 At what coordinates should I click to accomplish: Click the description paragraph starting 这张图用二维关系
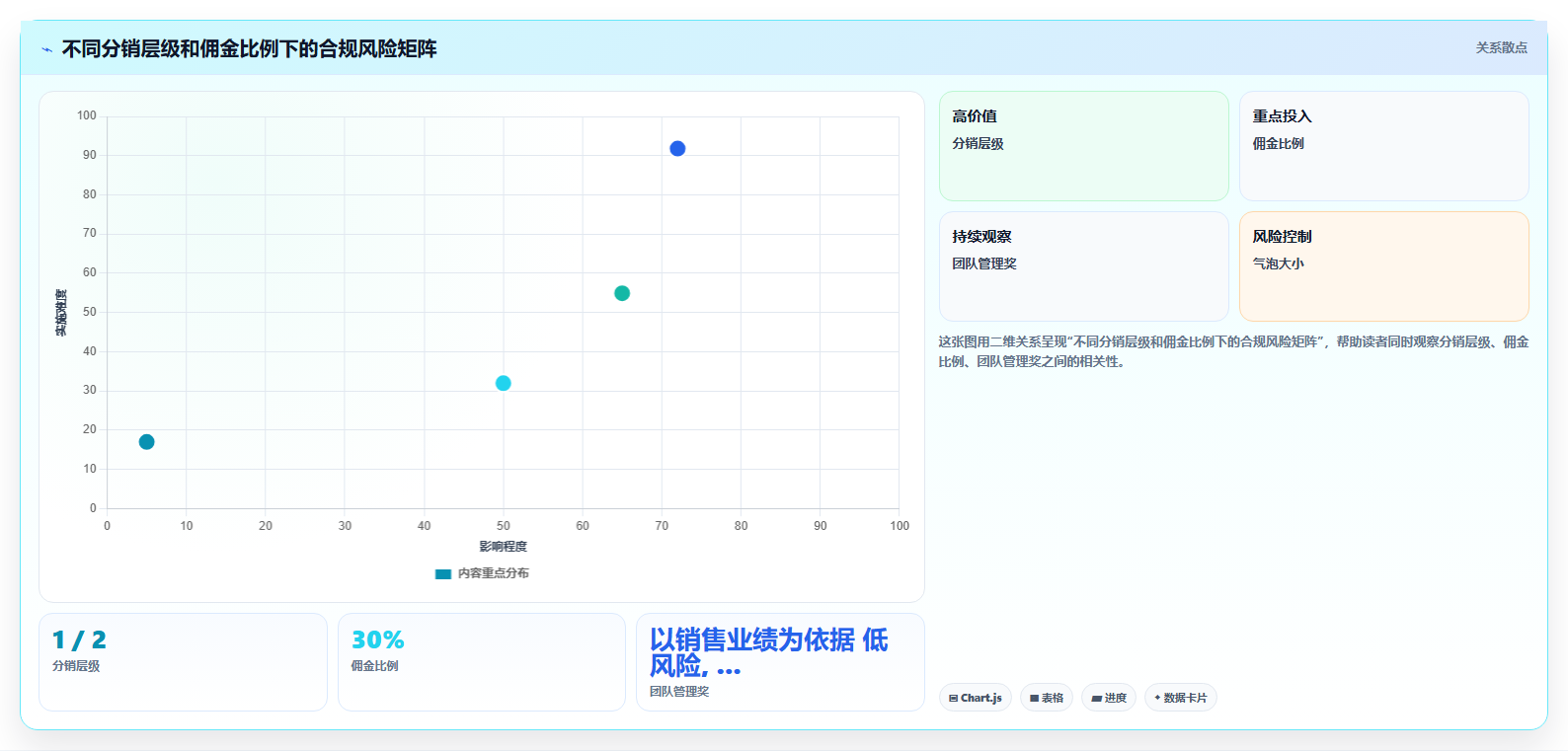coord(1233,351)
